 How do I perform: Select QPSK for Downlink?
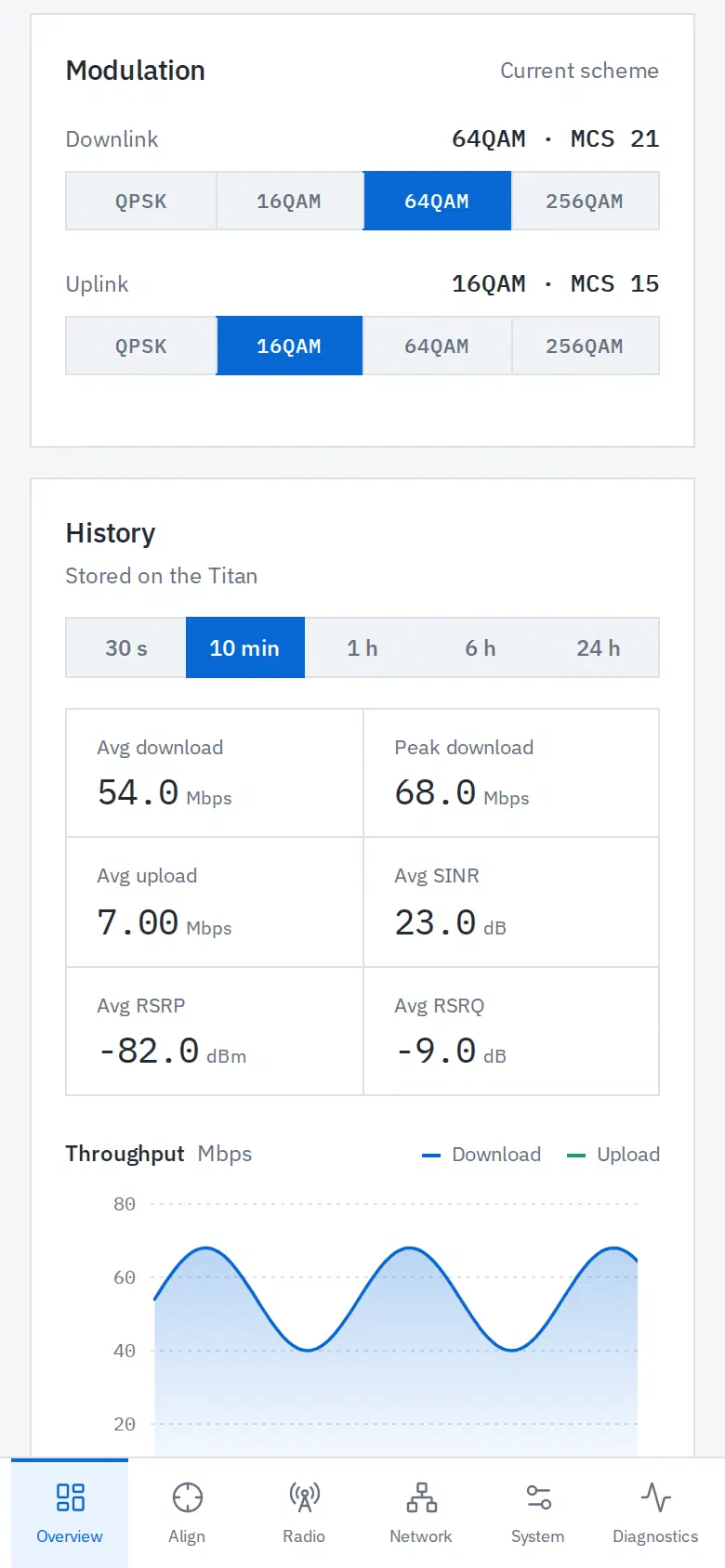(141, 201)
